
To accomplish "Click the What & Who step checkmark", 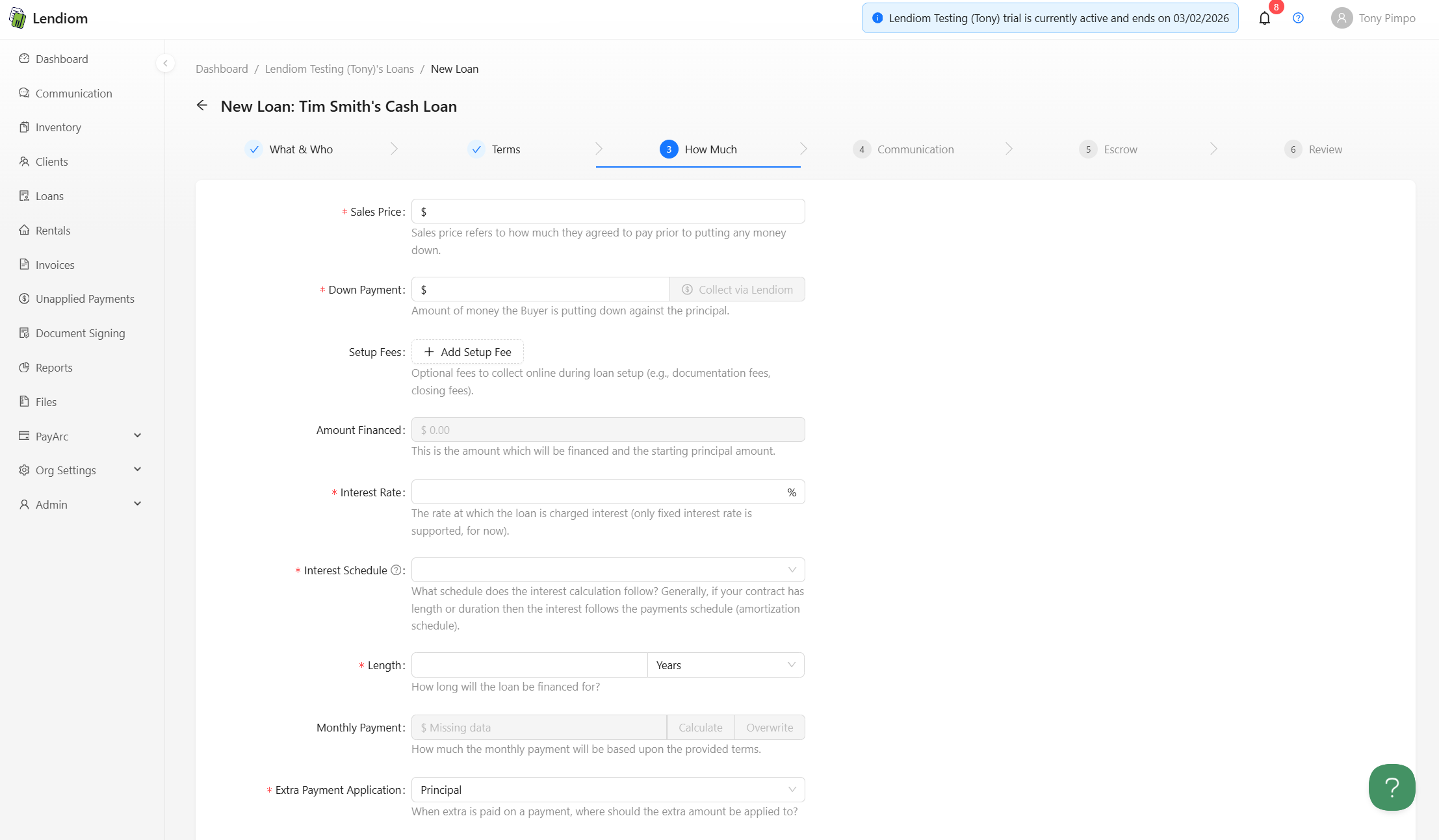I will [254, 149].
